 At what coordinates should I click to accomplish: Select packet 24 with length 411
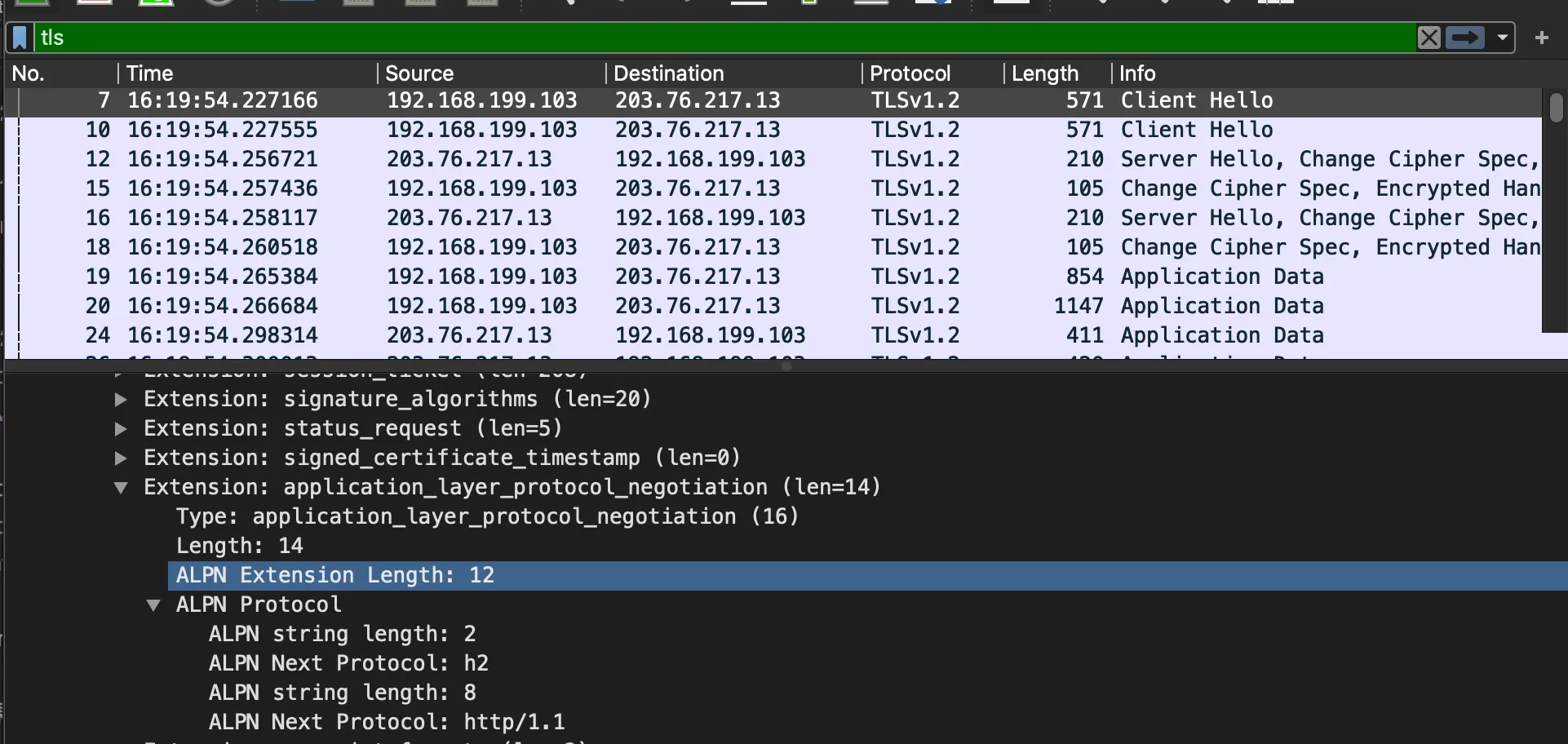pos(773,335)
